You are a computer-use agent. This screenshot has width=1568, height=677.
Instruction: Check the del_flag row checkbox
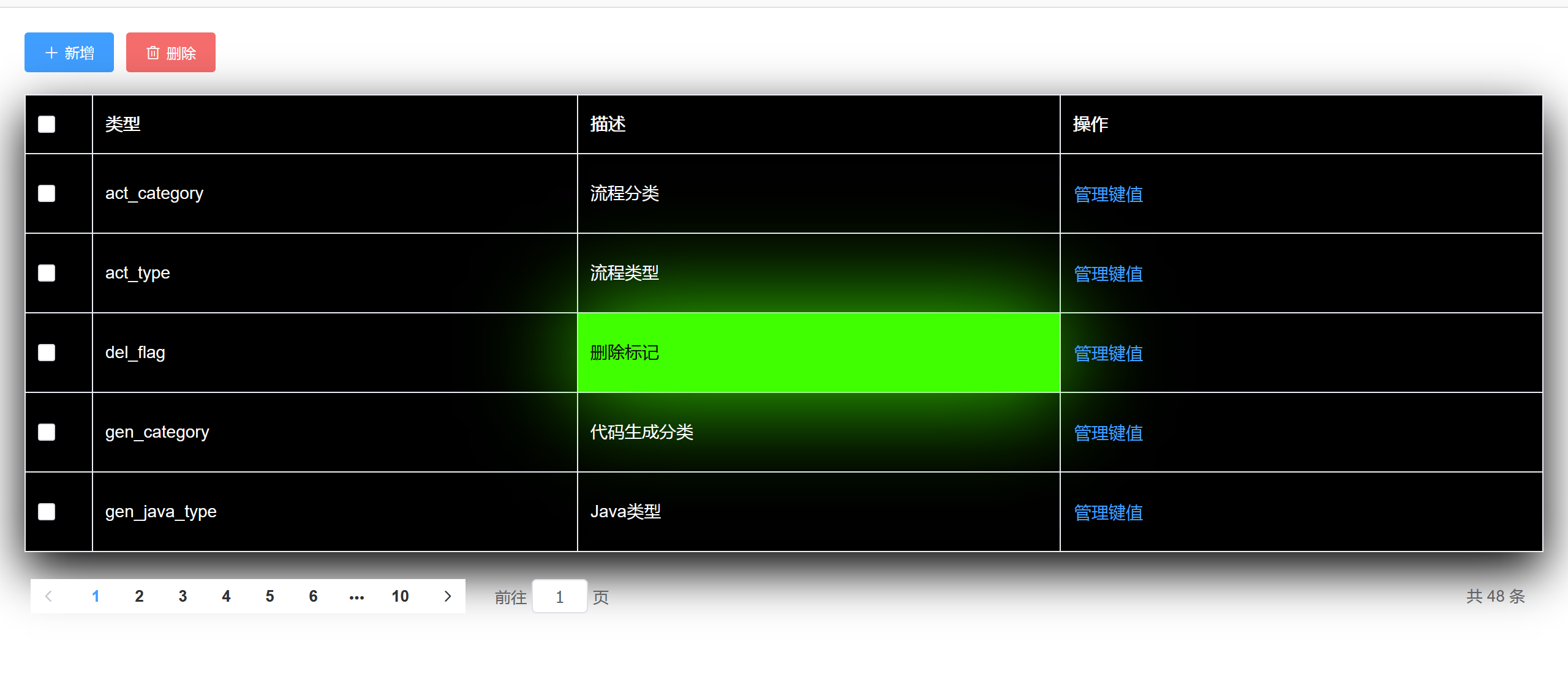pyautogui.click(x=47, y=353)
